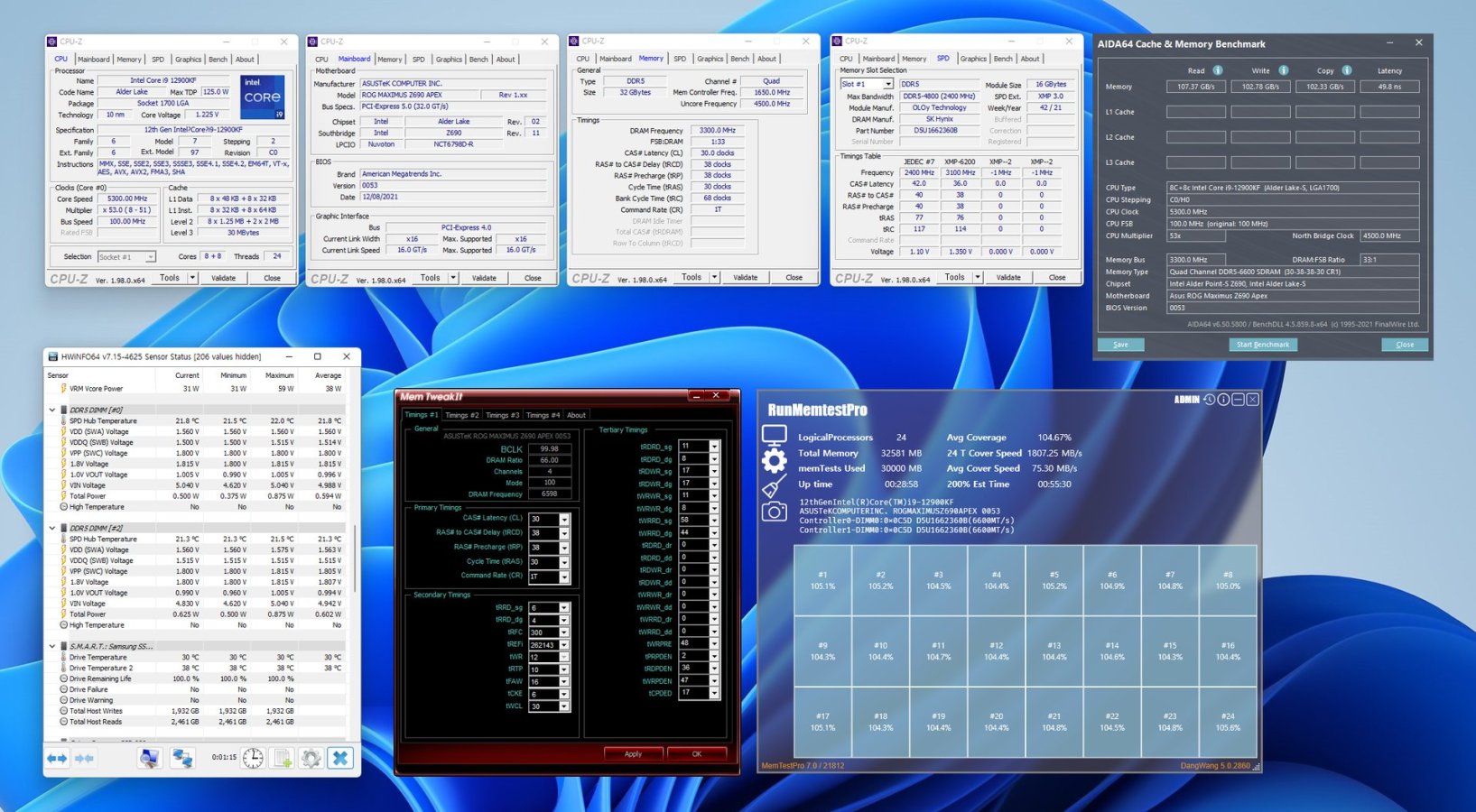
Task: Click Start Benchmark in AIDA64
Action: pyautogui.click(x=1263, y=345)
